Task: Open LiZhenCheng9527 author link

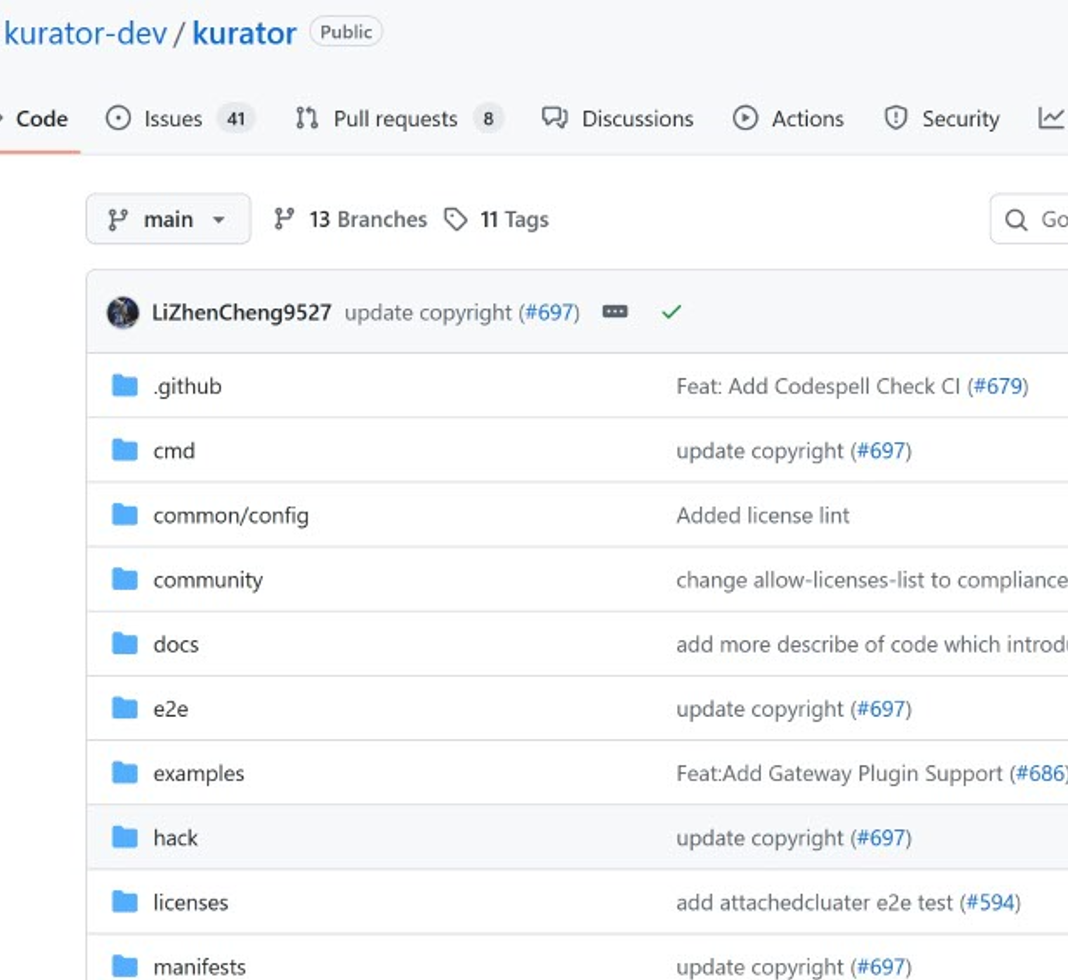Action: pyautogui.click(x=241, y=313)
